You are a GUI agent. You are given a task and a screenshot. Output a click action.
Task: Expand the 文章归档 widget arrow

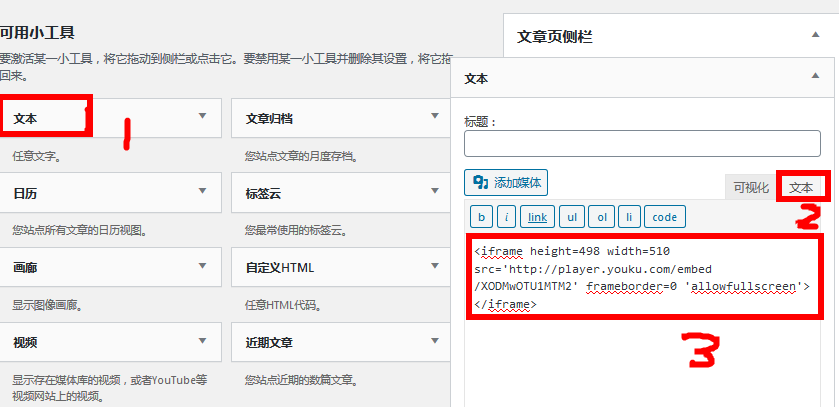tap(434, 116)
